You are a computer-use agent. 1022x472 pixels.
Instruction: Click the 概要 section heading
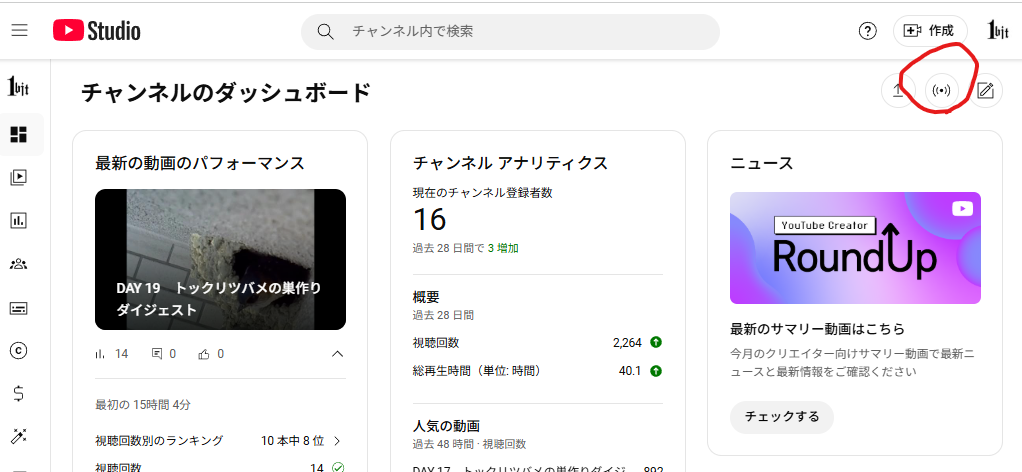pyautogui.click(x=426, y=297)
